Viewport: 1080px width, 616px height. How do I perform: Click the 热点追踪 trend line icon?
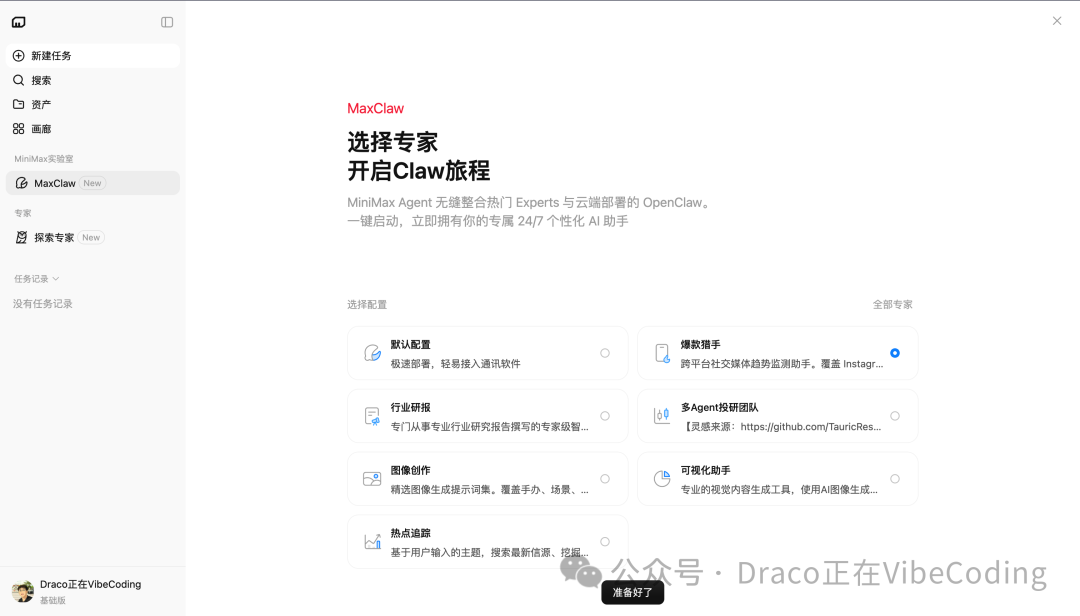[x=371, y=541]
